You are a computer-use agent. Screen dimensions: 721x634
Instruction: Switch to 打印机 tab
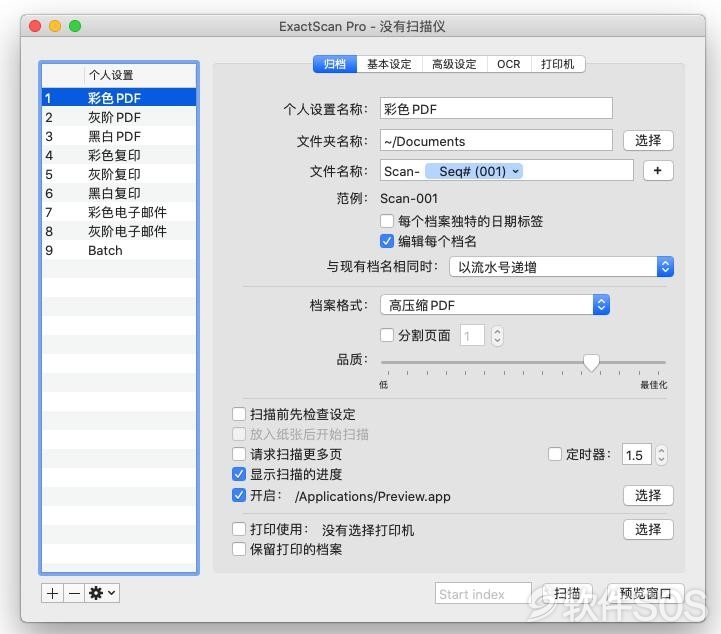click(x=558, y=64)
